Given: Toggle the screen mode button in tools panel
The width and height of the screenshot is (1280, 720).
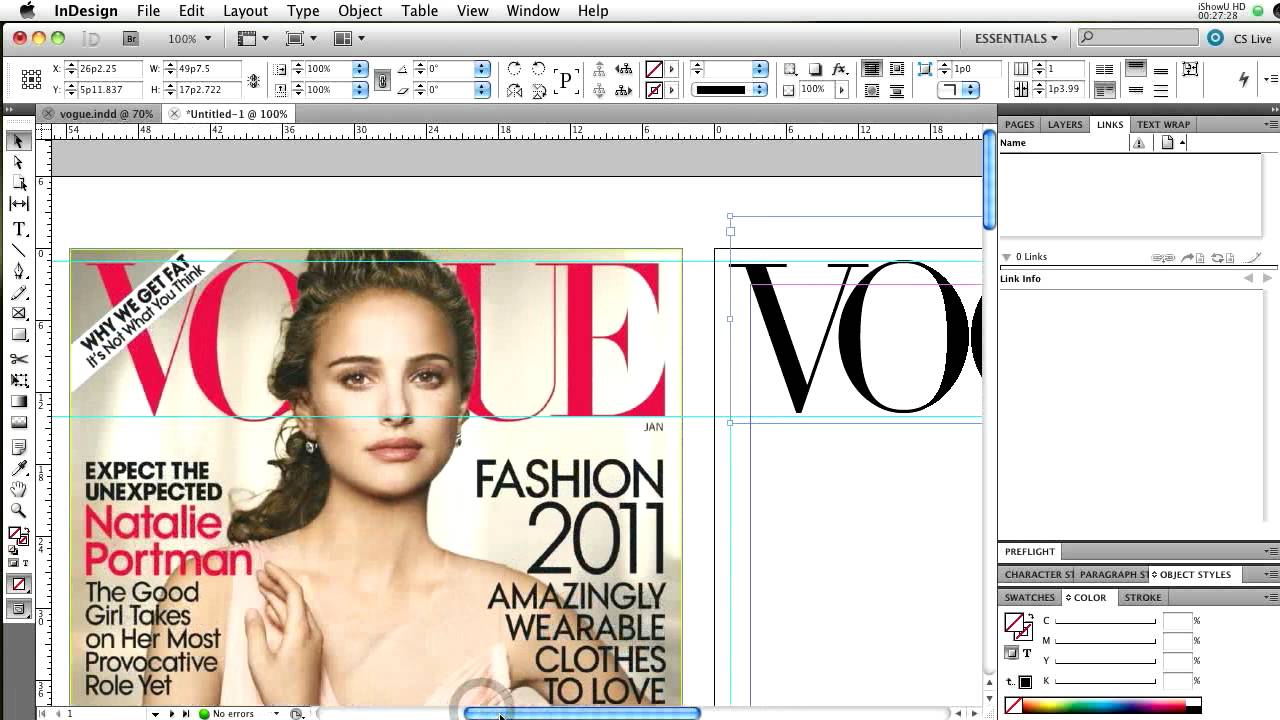Looking at the screenshot, I should (18, 608).
